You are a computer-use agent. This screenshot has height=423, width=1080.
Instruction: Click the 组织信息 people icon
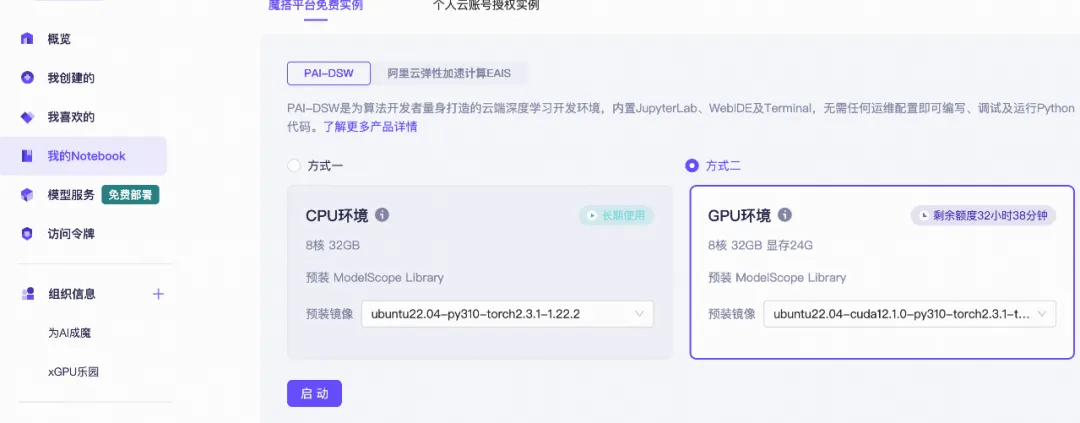click(x=28, y=294)
